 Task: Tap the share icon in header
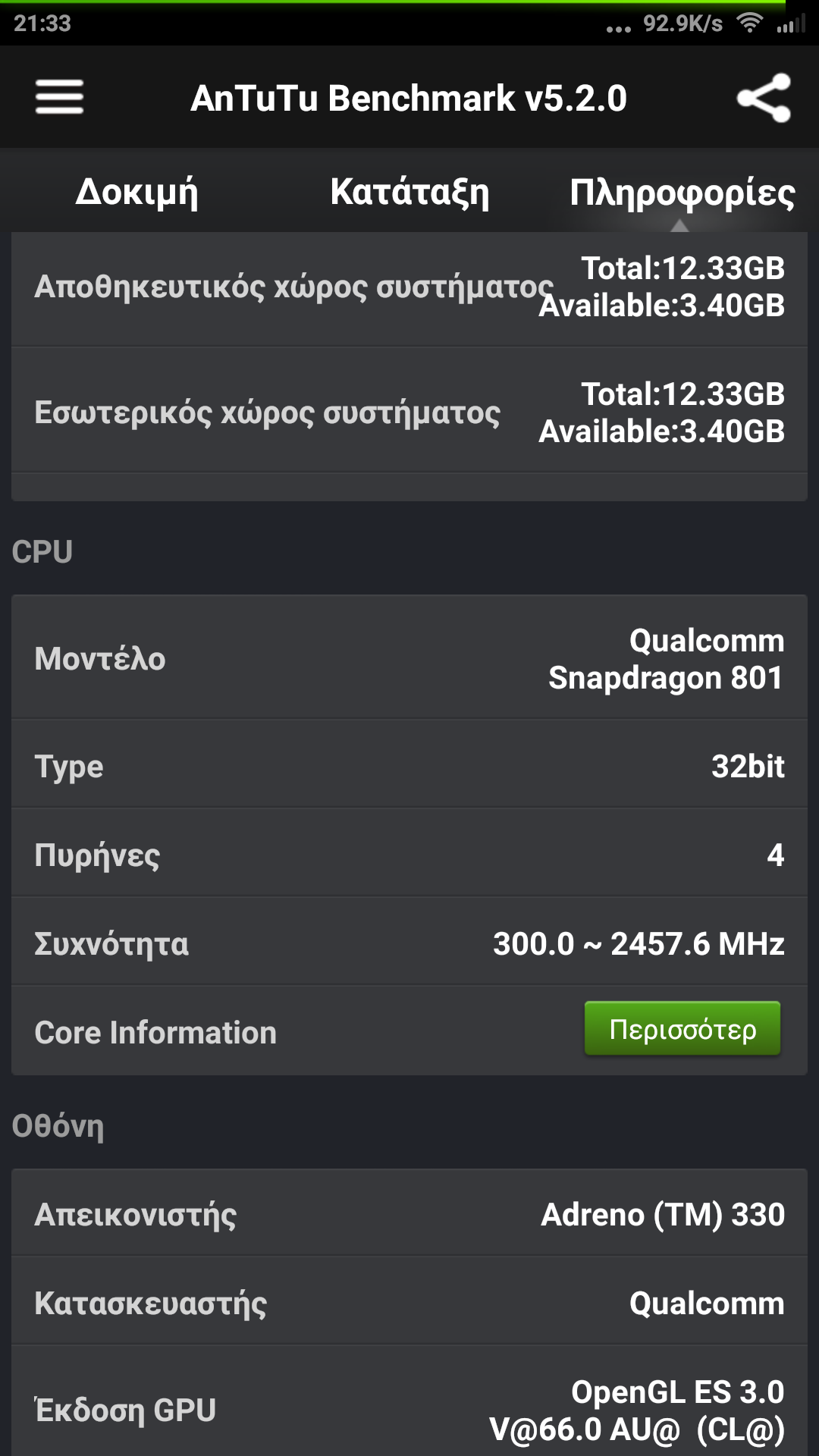(764, 98)
